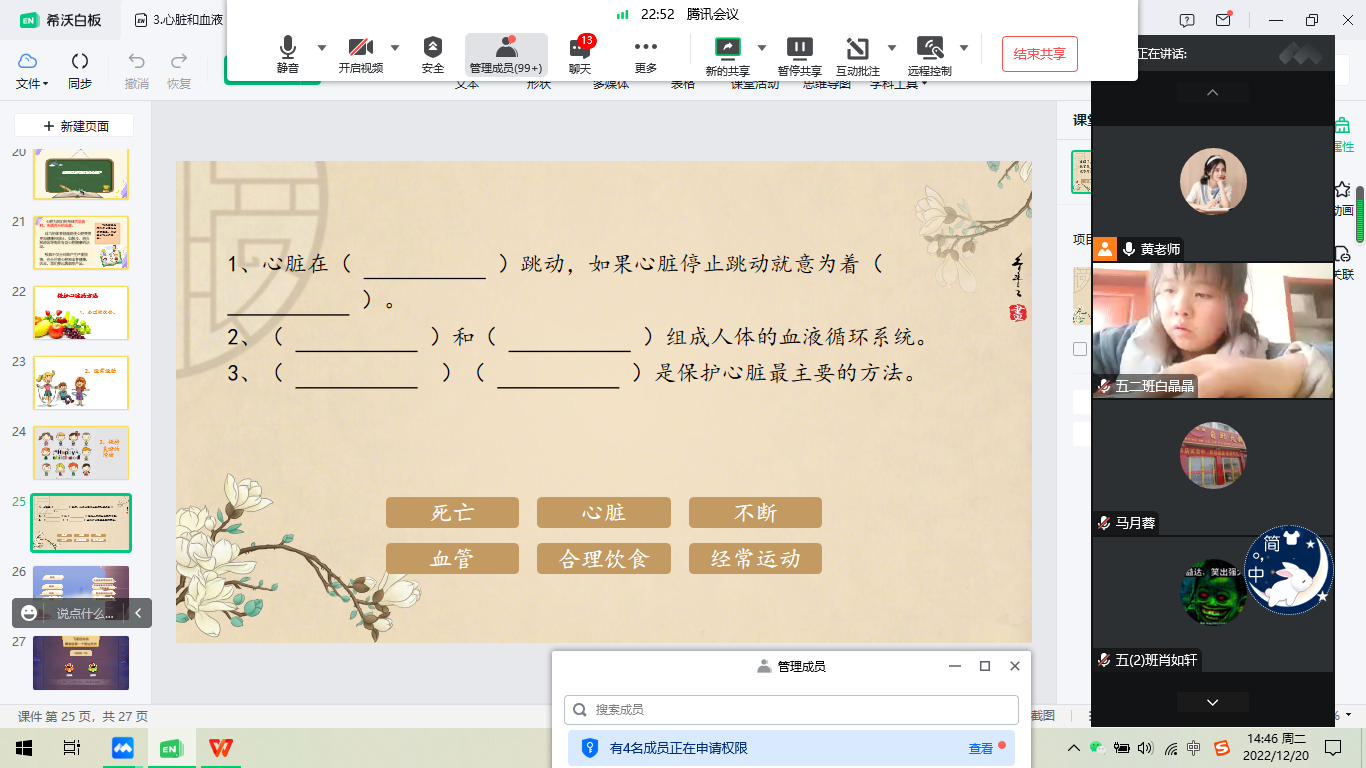Open Task View on the taskbar
The width and height of the screenshot is (1366, 768).
click(72, 748)
